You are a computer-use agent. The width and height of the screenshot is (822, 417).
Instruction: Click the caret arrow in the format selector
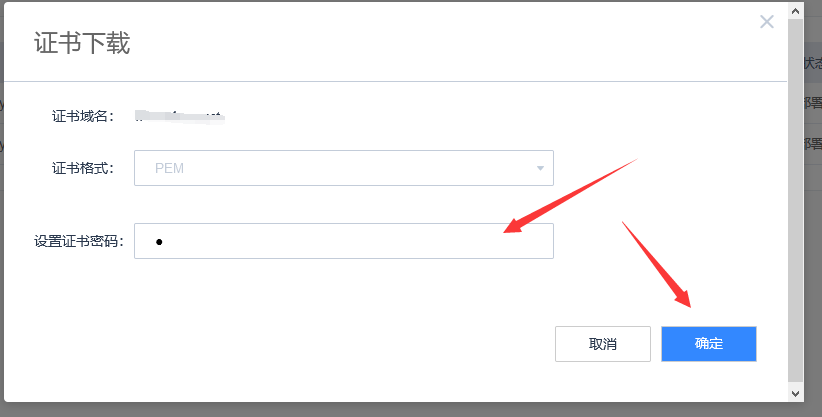[540, 168]
